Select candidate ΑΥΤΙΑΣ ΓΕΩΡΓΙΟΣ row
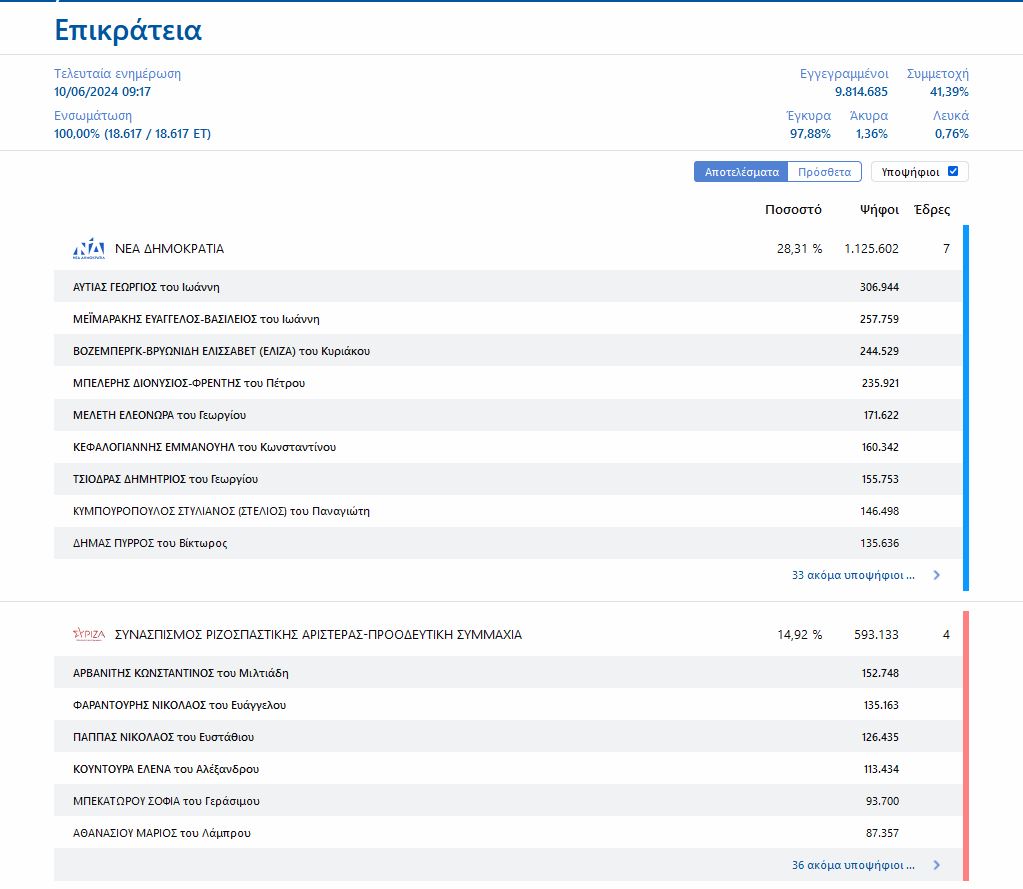Screen dimensions: 1023x889 pyautogui.click(x=146, y=287)
